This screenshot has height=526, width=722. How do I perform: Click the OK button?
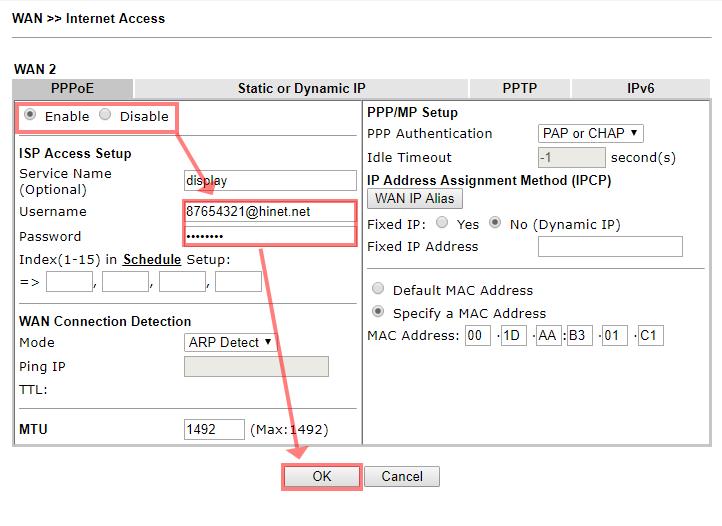(321, 477)
